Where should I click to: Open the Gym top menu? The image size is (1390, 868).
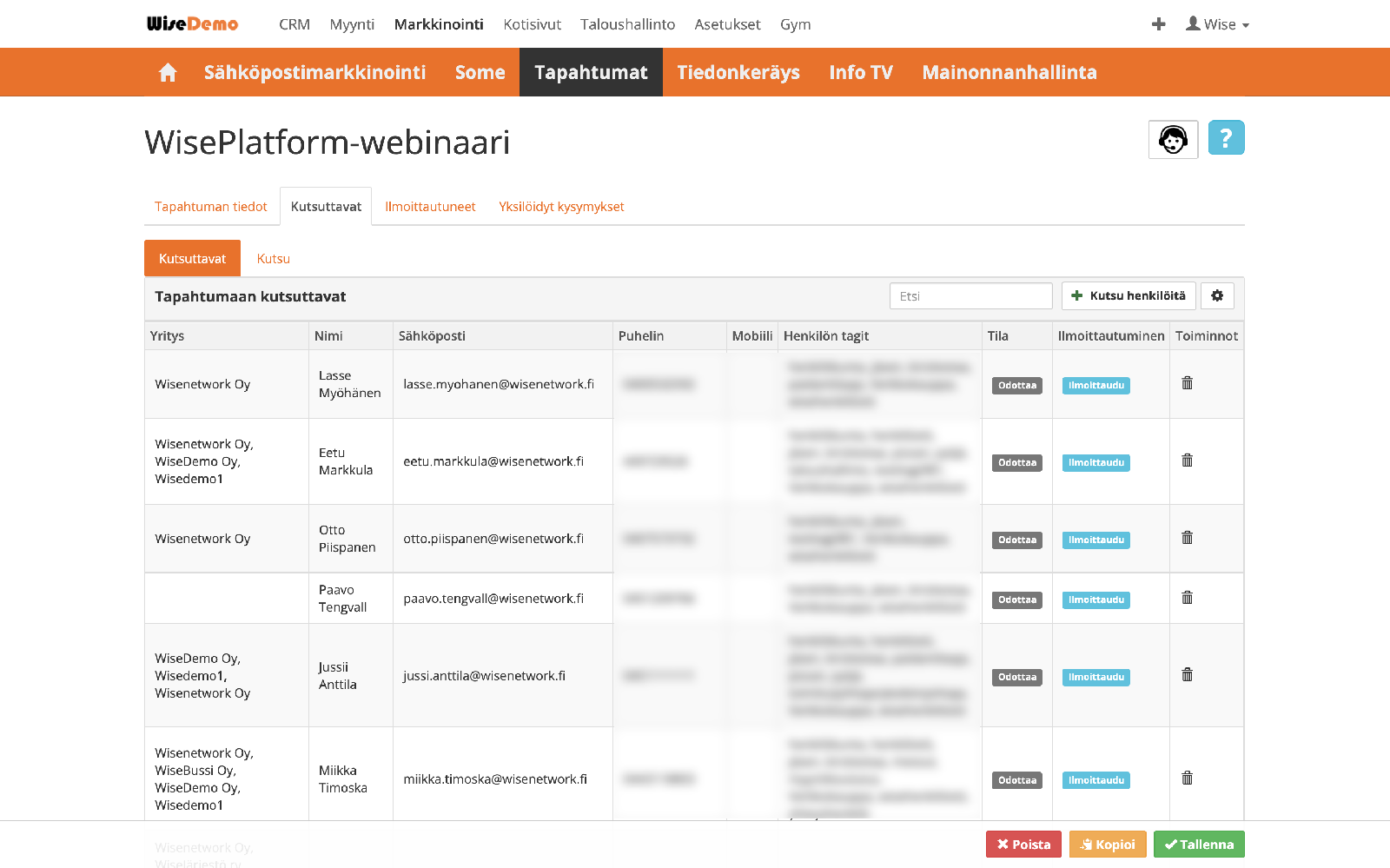click(x=795, y=24)
